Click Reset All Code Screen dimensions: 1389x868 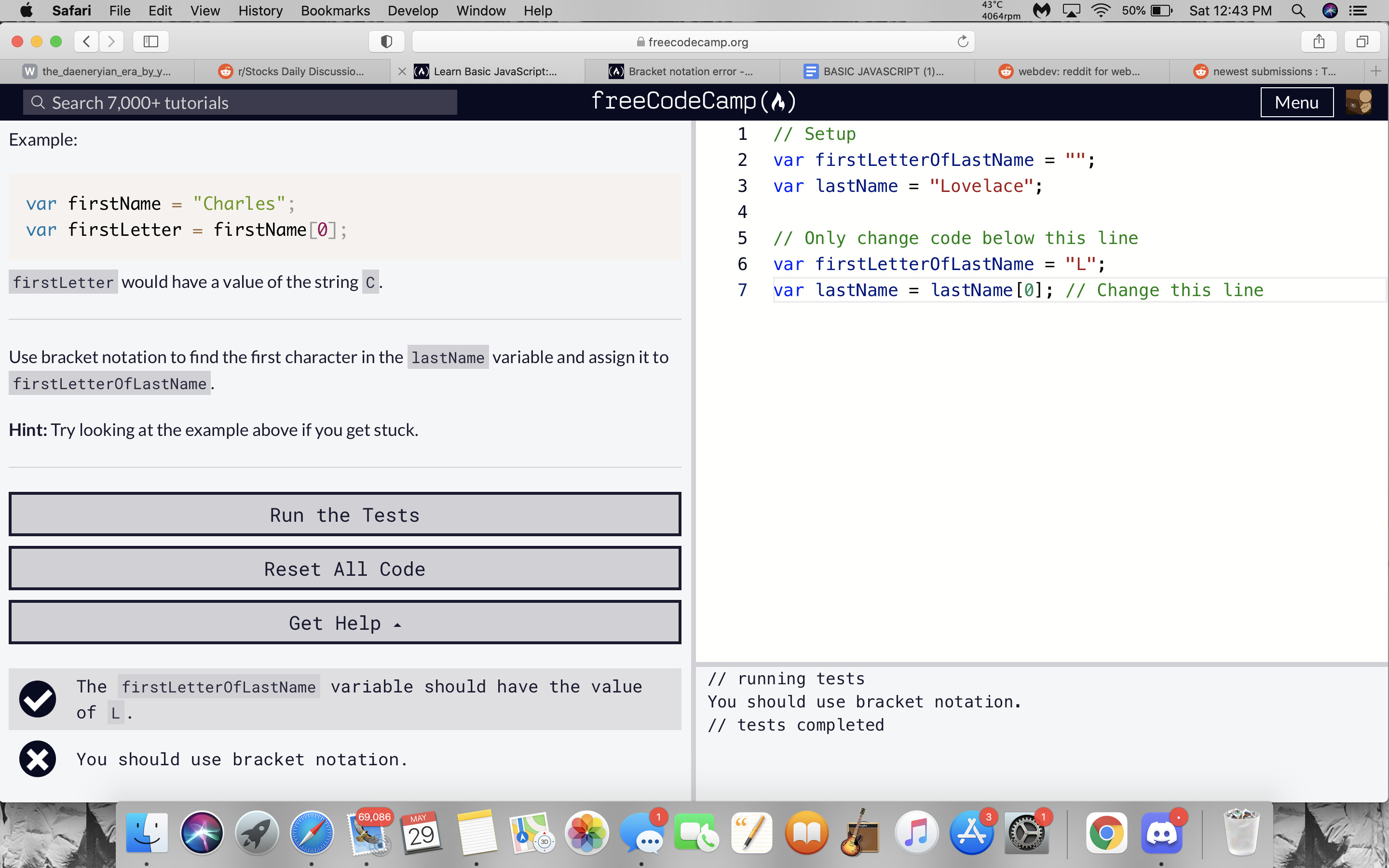344,569
